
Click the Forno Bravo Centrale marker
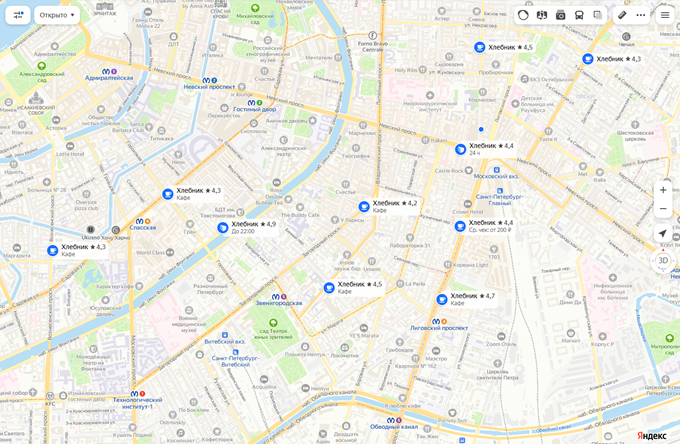pos(373,36)
